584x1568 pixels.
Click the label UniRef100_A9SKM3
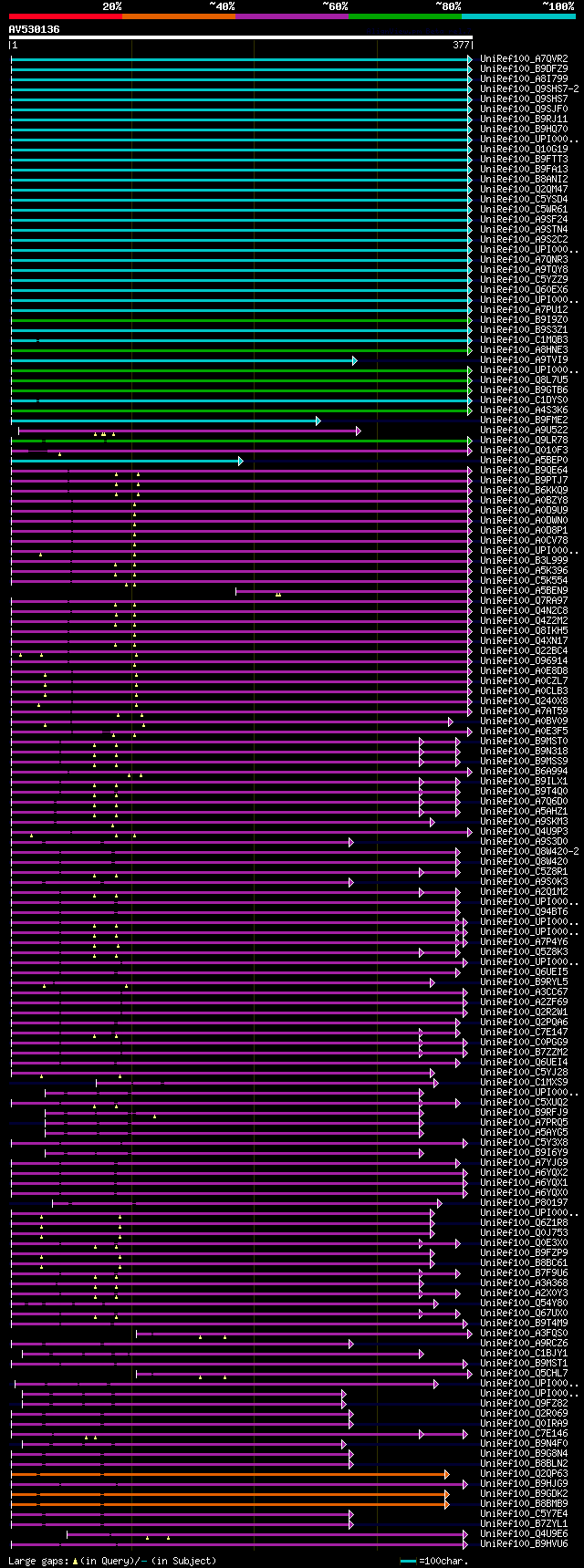pos(524,821)
